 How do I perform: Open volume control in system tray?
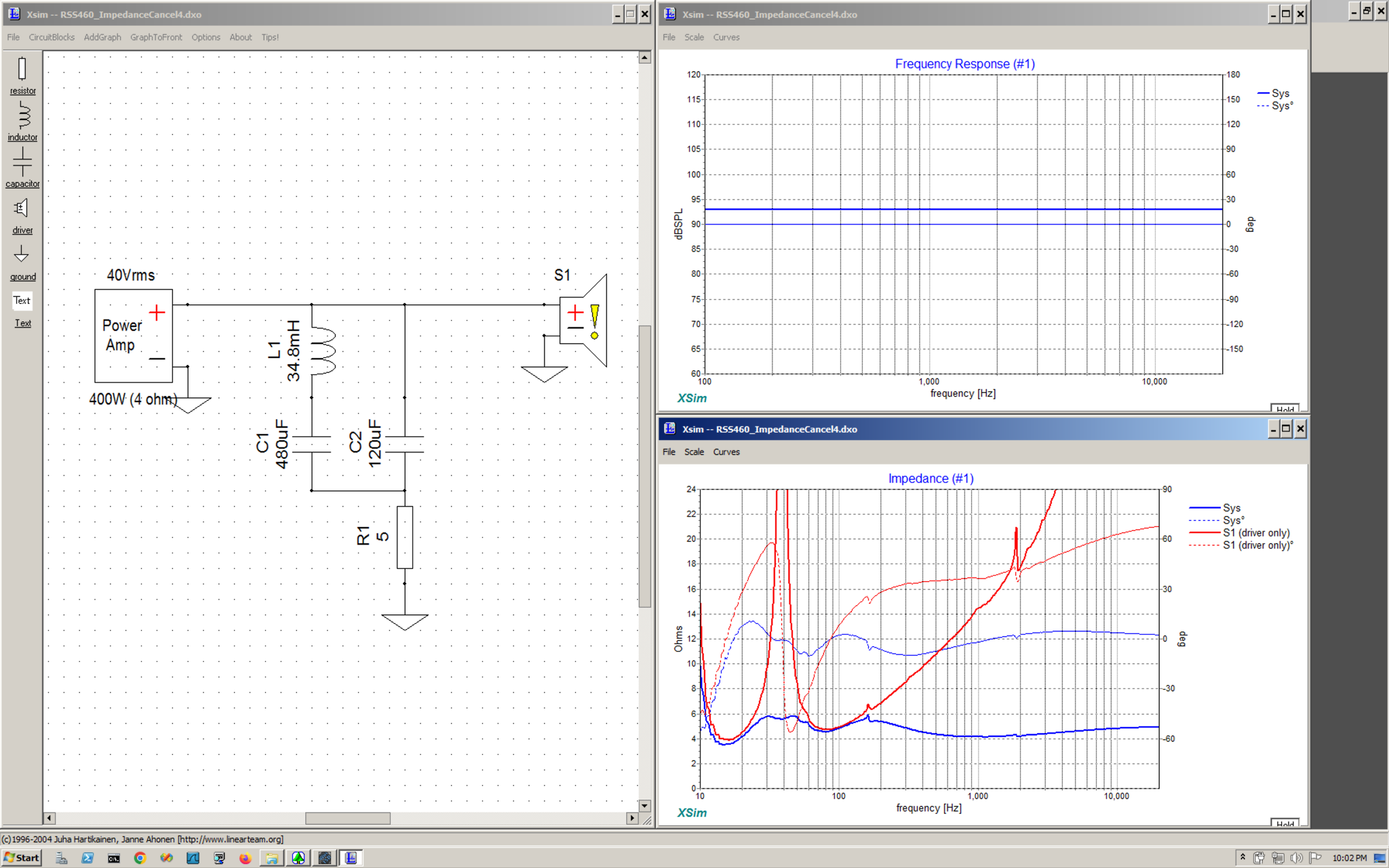[1296, 858]
